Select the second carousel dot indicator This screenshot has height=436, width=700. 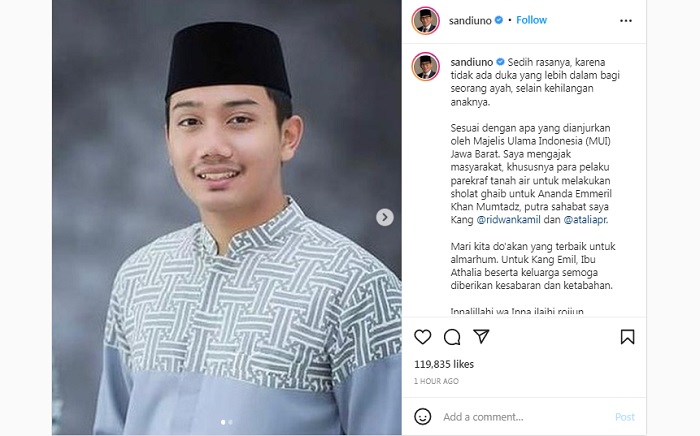tap(230, 422)
